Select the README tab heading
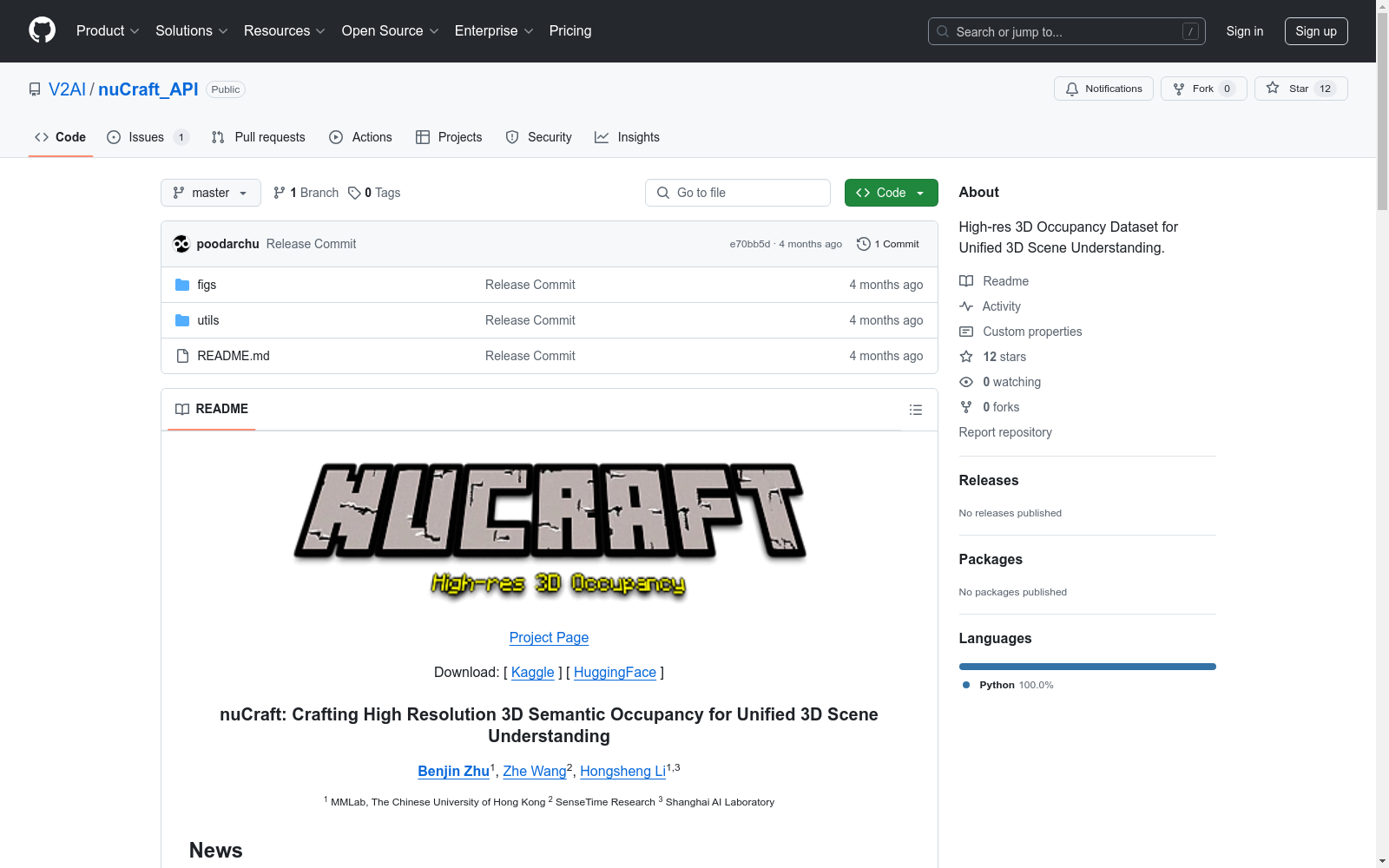The width and height of the screenshot is (1389, 868). point(212,409)
